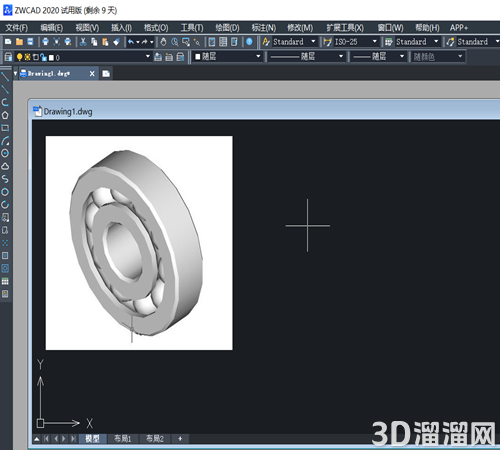Image resolution: width=500 pixels, height=450 pixels.
Task: Open the 帮助(H) menu
Action: (x=427, y=28)
